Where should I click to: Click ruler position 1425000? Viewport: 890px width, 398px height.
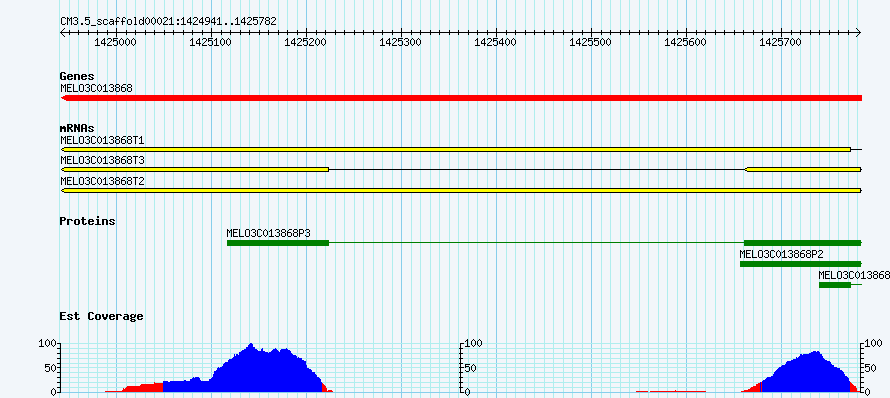116,42
